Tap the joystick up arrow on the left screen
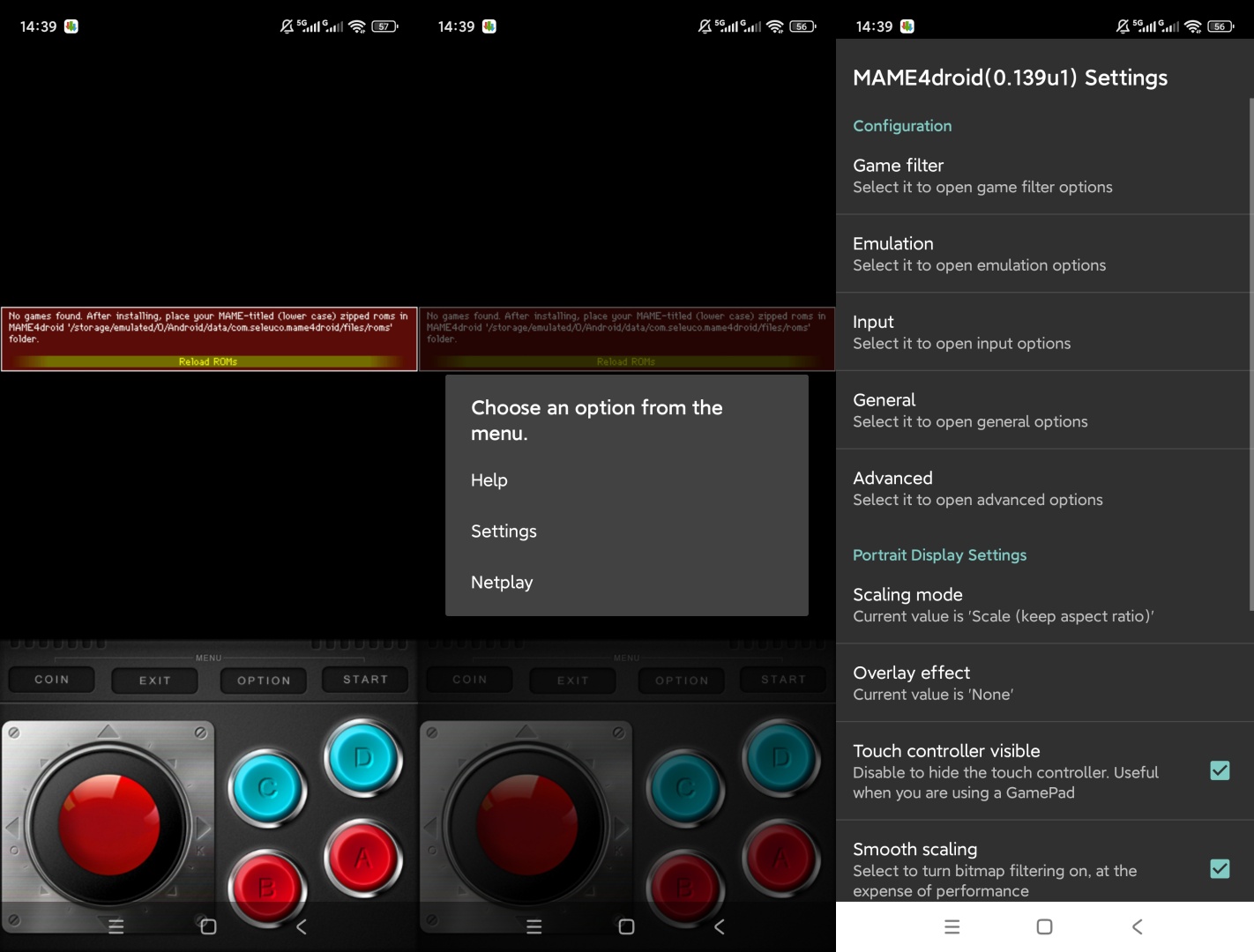The image size is (1254, 952). (108, 732)
